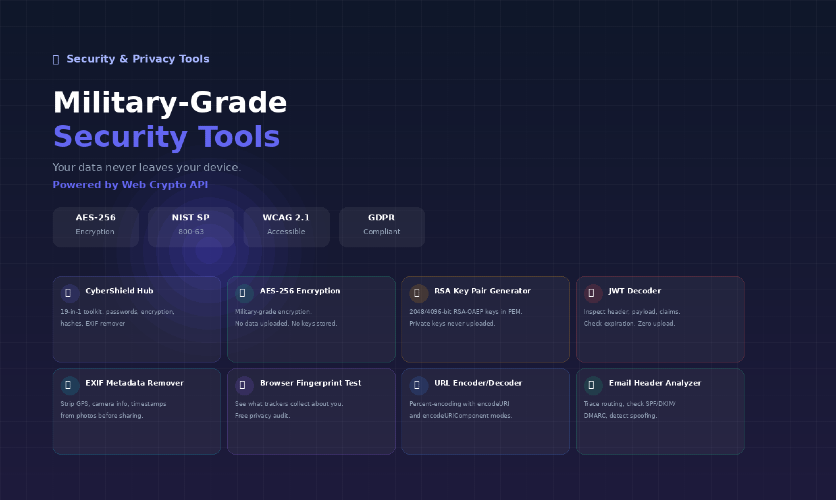Click 'DMARC, detect spoofing.' text
The height and width of the screenshot is (500, 836).
[620, 416]
